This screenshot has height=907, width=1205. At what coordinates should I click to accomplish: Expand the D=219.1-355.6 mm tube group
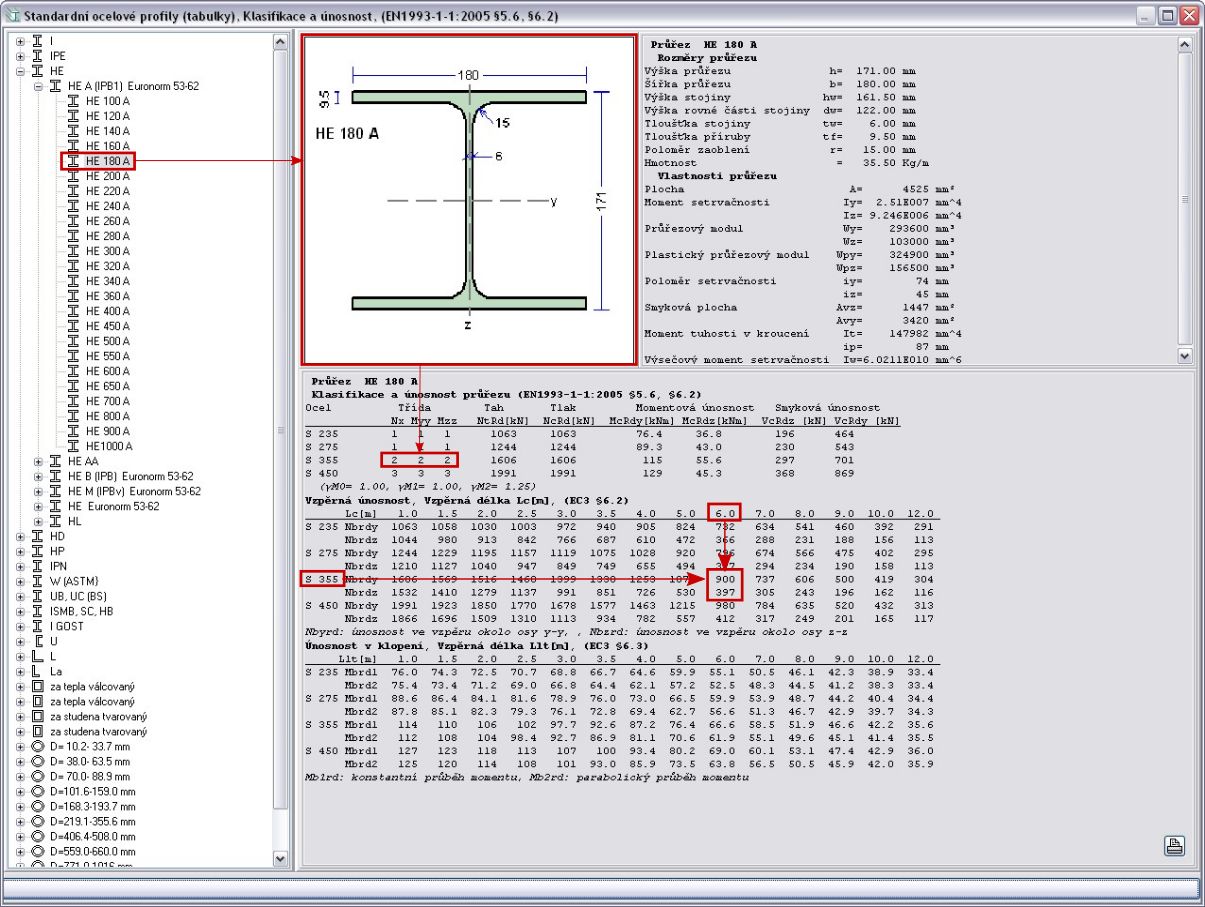[21, 821]
